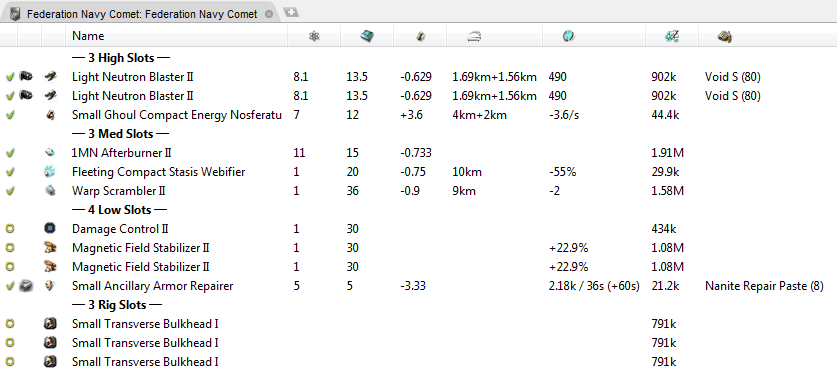The height and width of the screenshot is (376, 837).
Task: Toggle the Small Ancillary Armor Repairer state
Action: click(x=10, y=286)
